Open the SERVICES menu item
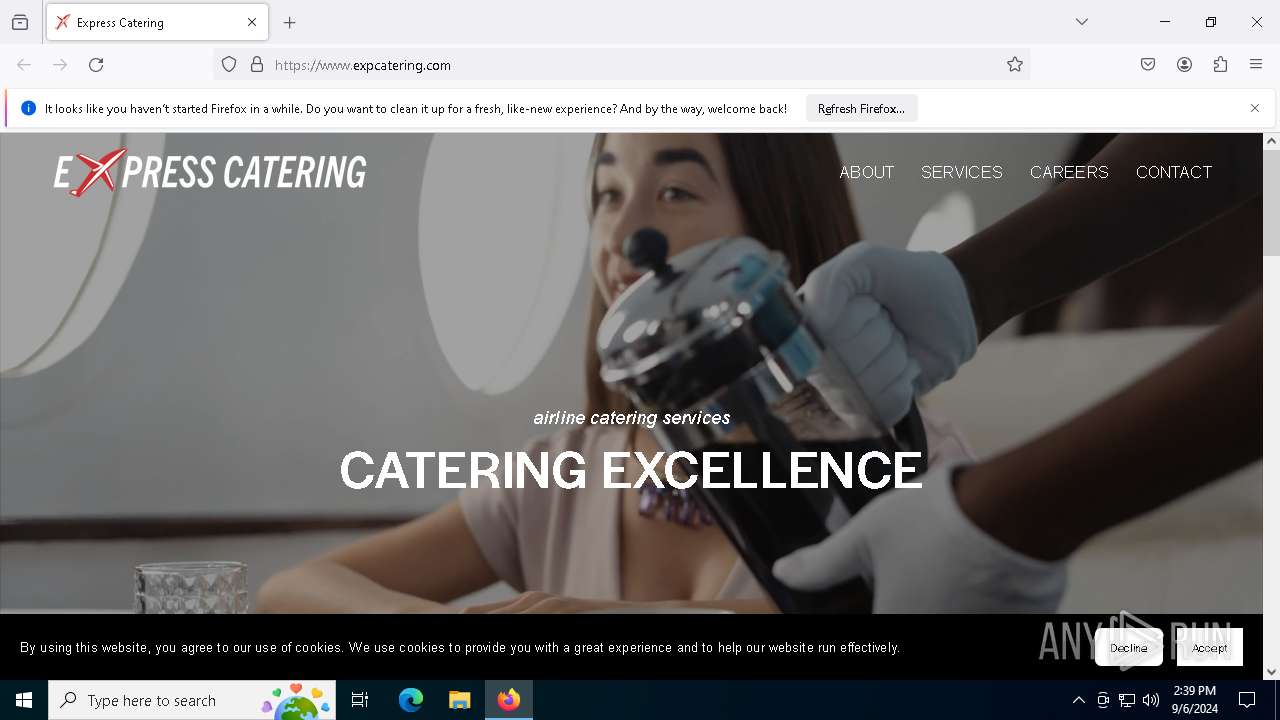 tap(962, 172)
